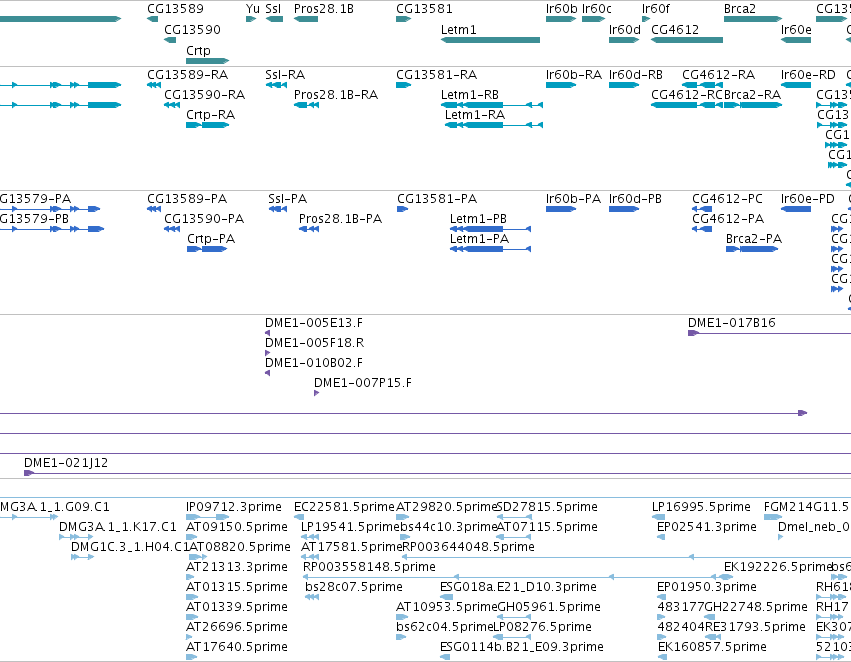This screenshot has height=662, width=851.
Task: Click the Ir60c gene label
Action: [x=596, y=9]
